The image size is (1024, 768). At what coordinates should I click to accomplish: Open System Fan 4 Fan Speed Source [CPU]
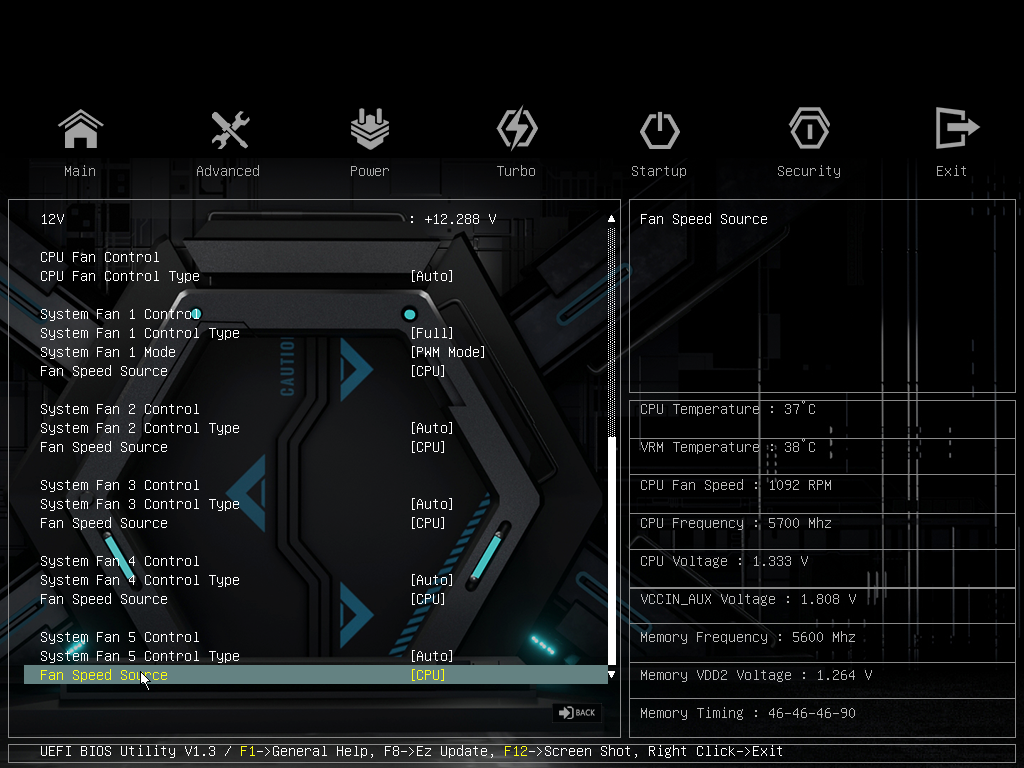pos(428,599)
